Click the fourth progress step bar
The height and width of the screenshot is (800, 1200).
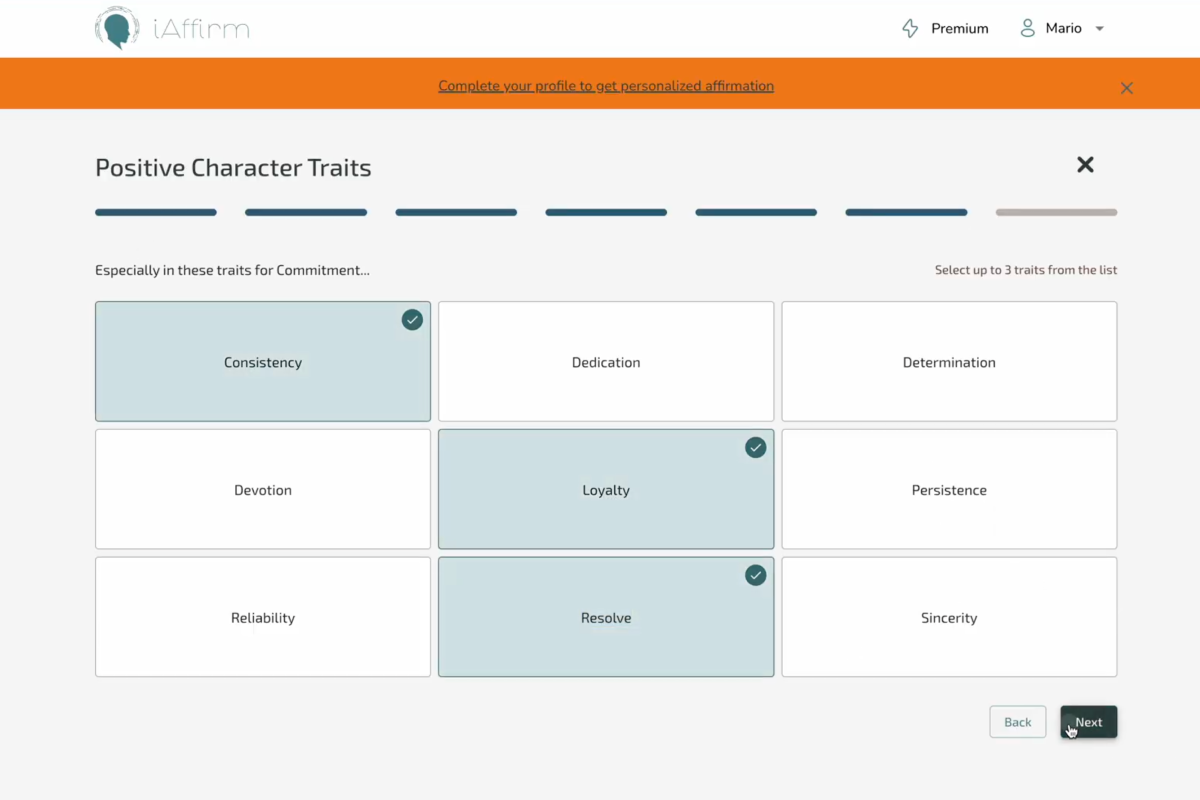606,212
